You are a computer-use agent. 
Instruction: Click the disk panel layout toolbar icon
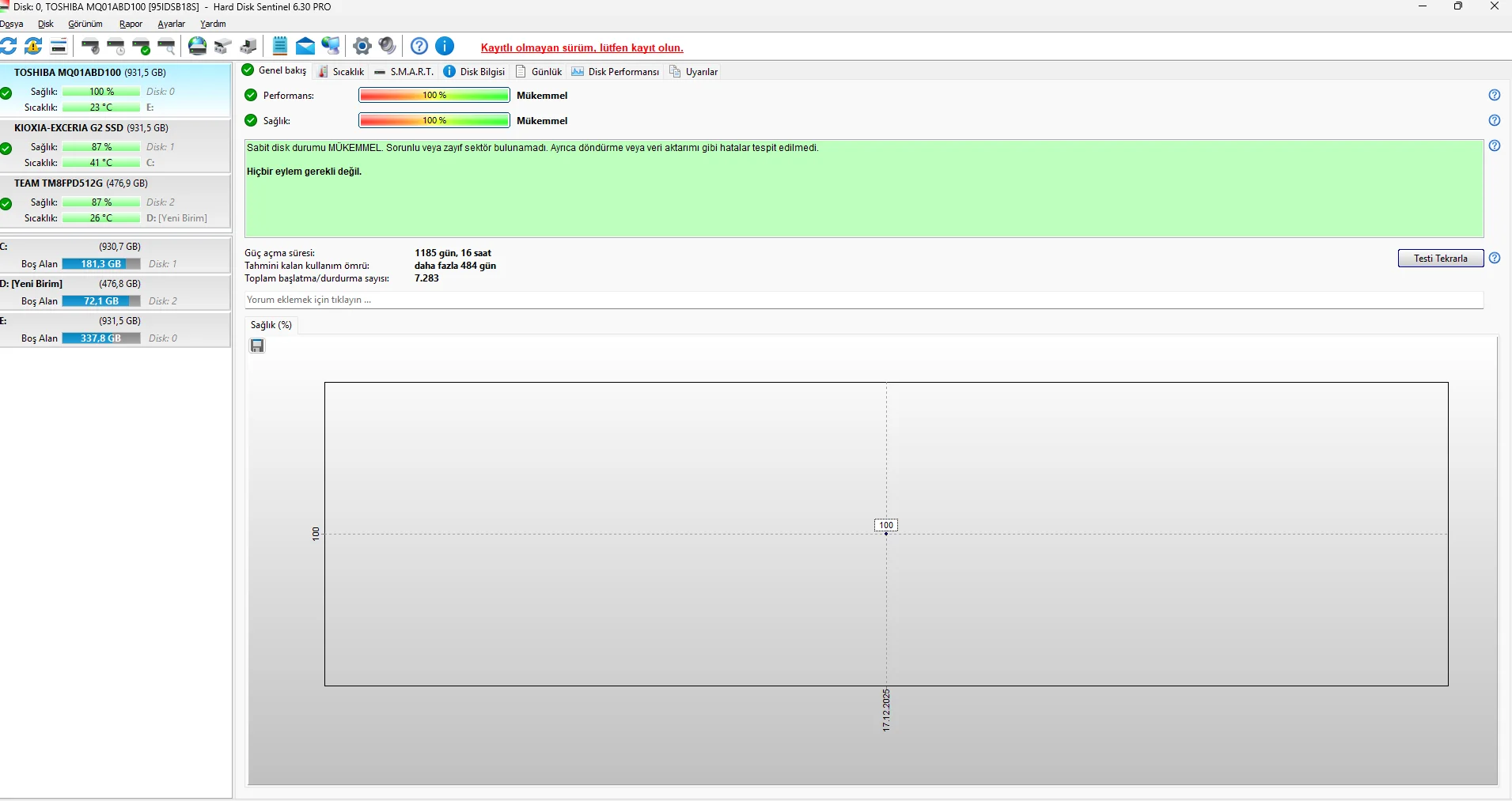tap(59, 46)
